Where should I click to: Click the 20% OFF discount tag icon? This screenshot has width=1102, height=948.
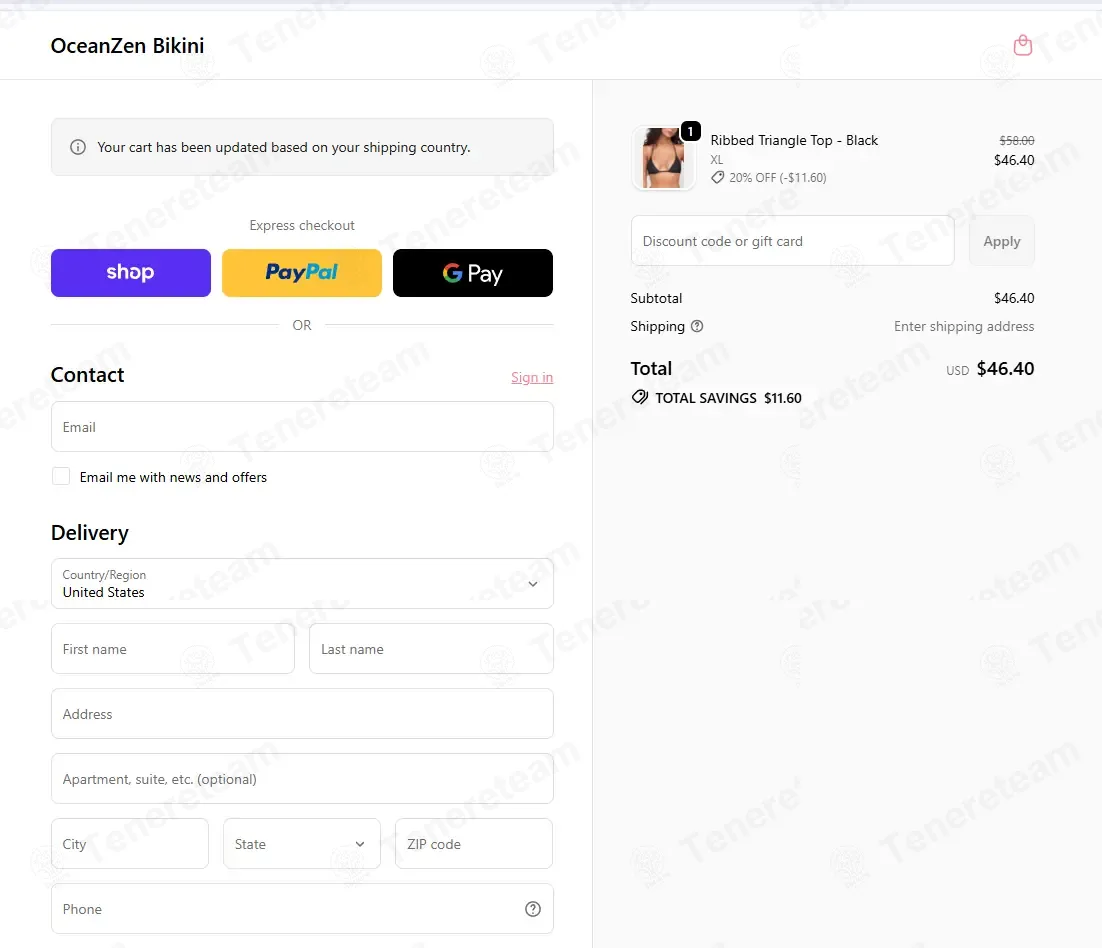point(718,177)
